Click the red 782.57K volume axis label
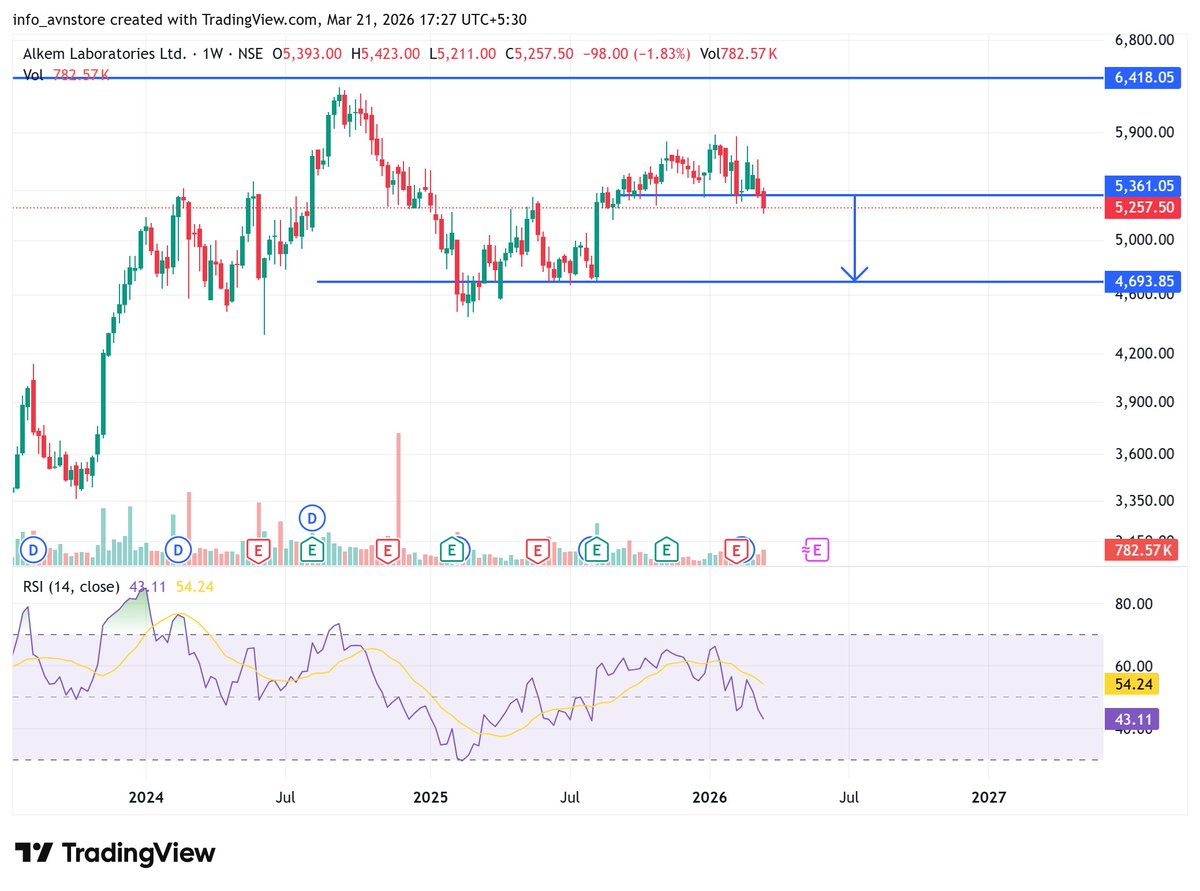Screen dimensions: 1200x891 click(x=1143, y=550)
